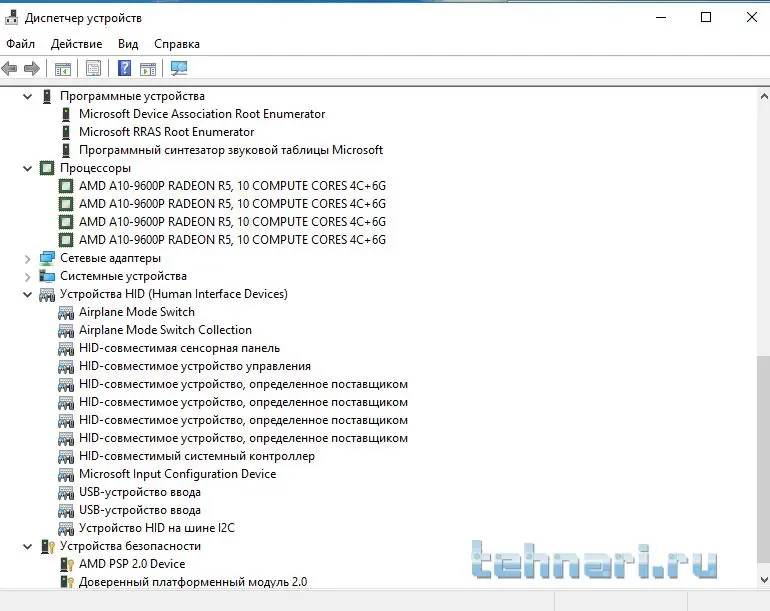Click the Устройства HID category icon

pos(47,294)
